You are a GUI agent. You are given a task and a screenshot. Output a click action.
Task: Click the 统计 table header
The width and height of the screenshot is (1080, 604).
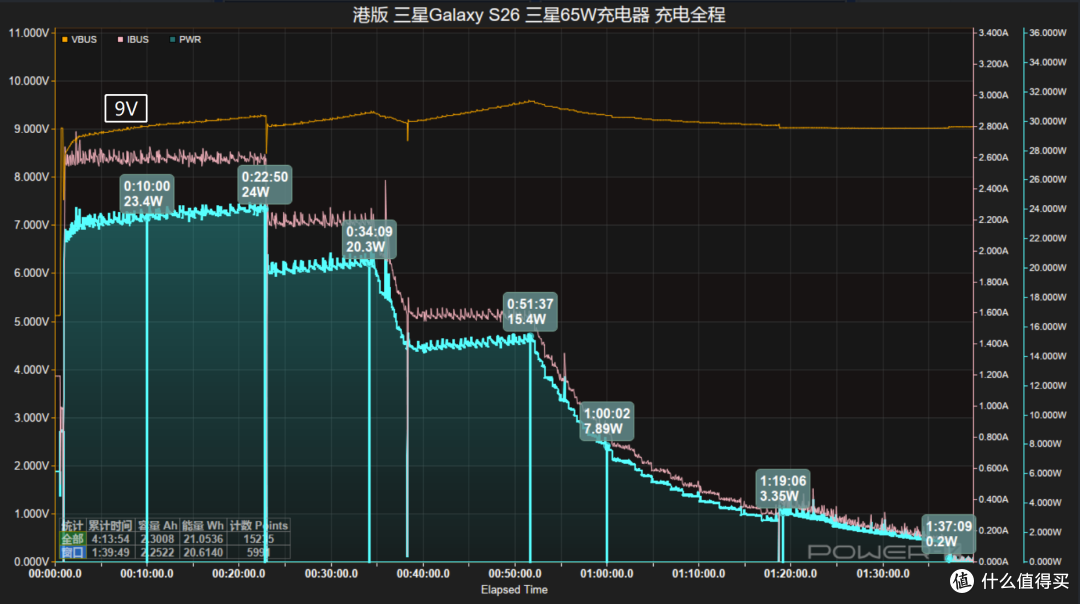(72, 525)
